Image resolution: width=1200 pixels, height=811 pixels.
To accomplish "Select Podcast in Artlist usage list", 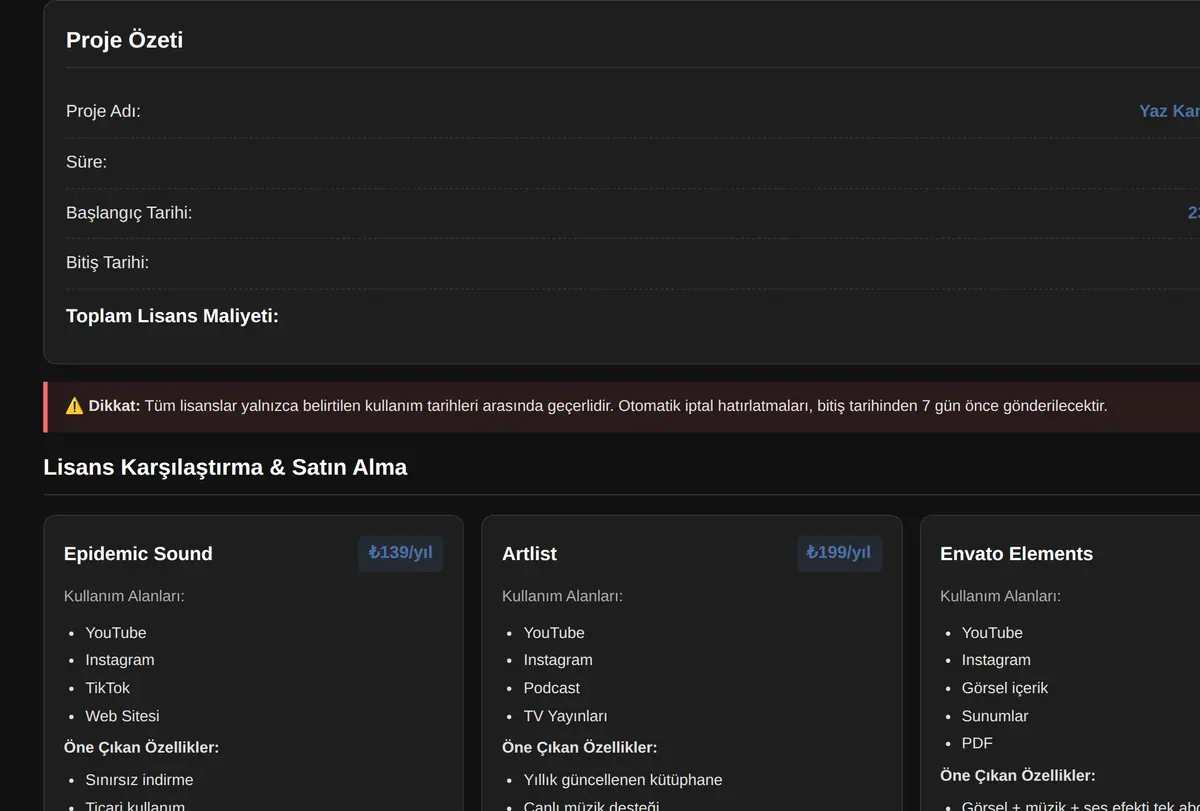I will click(x=551, y=688).
